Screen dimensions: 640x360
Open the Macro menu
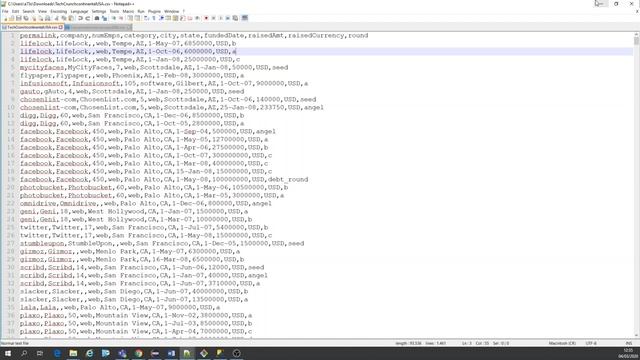pos(128,11)
